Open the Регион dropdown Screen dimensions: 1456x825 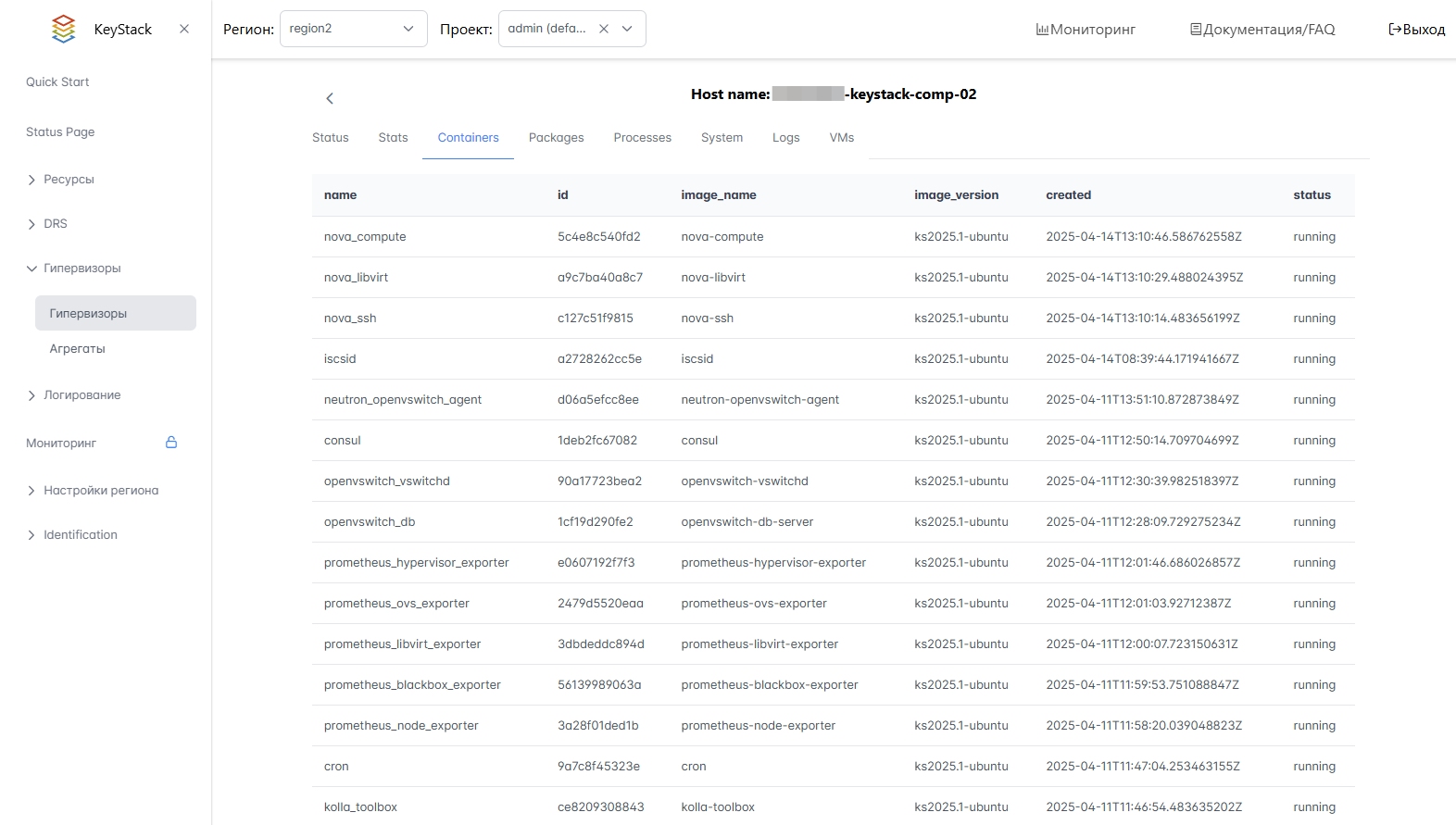353,29
